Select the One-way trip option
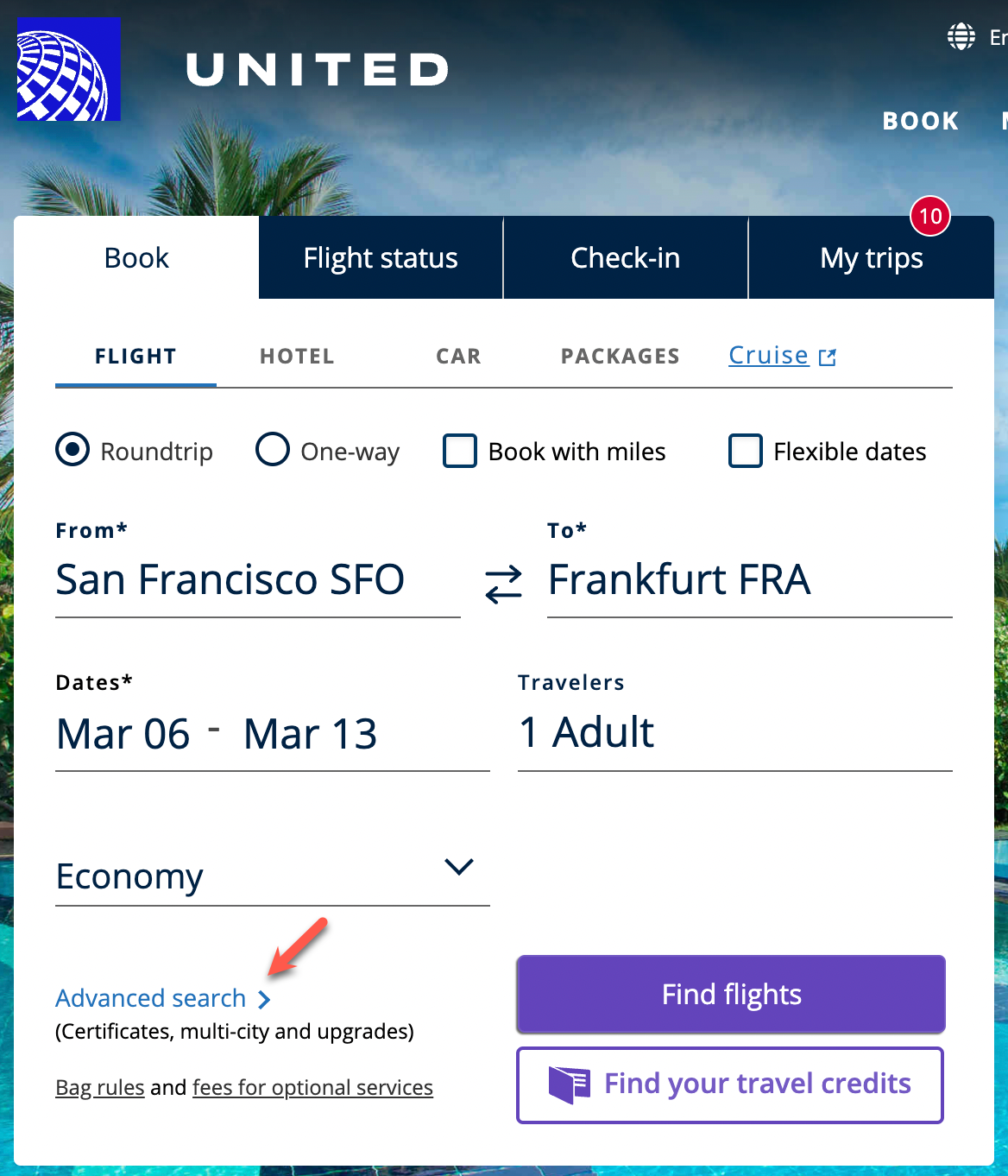 click(272, 450)
